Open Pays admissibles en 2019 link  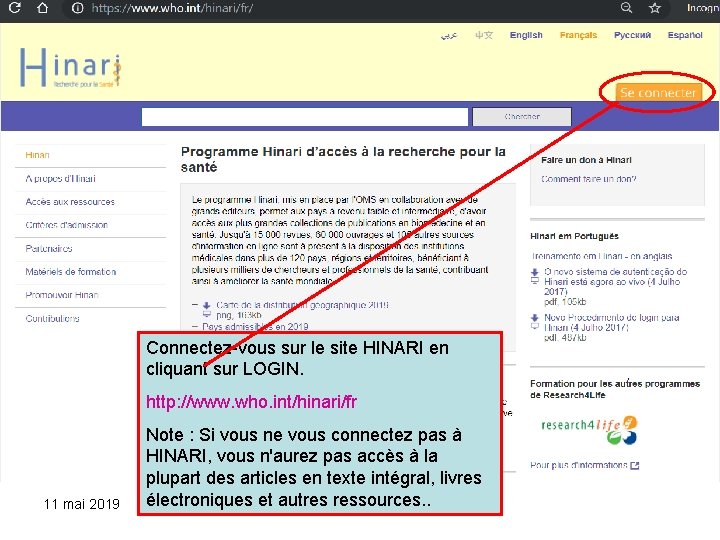(x=255, y=327)
